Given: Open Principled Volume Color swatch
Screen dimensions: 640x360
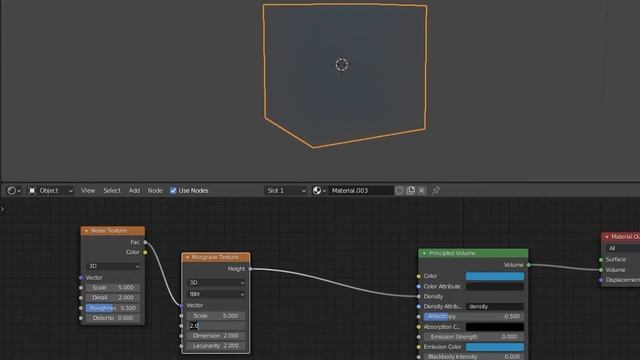Looking at the screenshot, I should [495, 276].
